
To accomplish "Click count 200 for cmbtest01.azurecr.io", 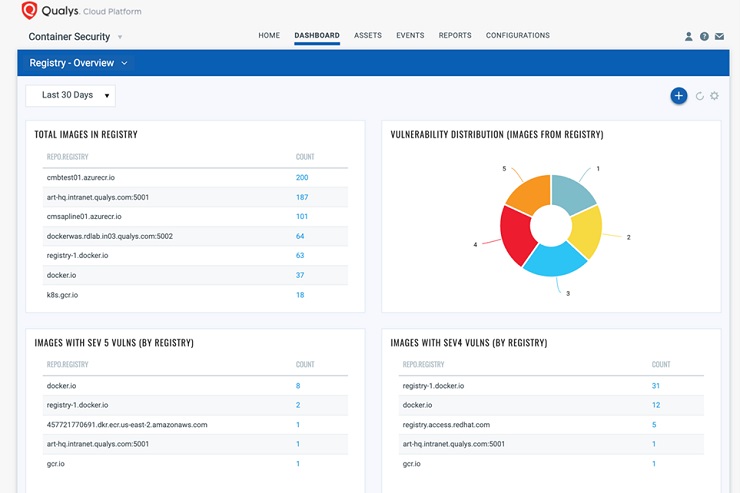I will point(301,178).
